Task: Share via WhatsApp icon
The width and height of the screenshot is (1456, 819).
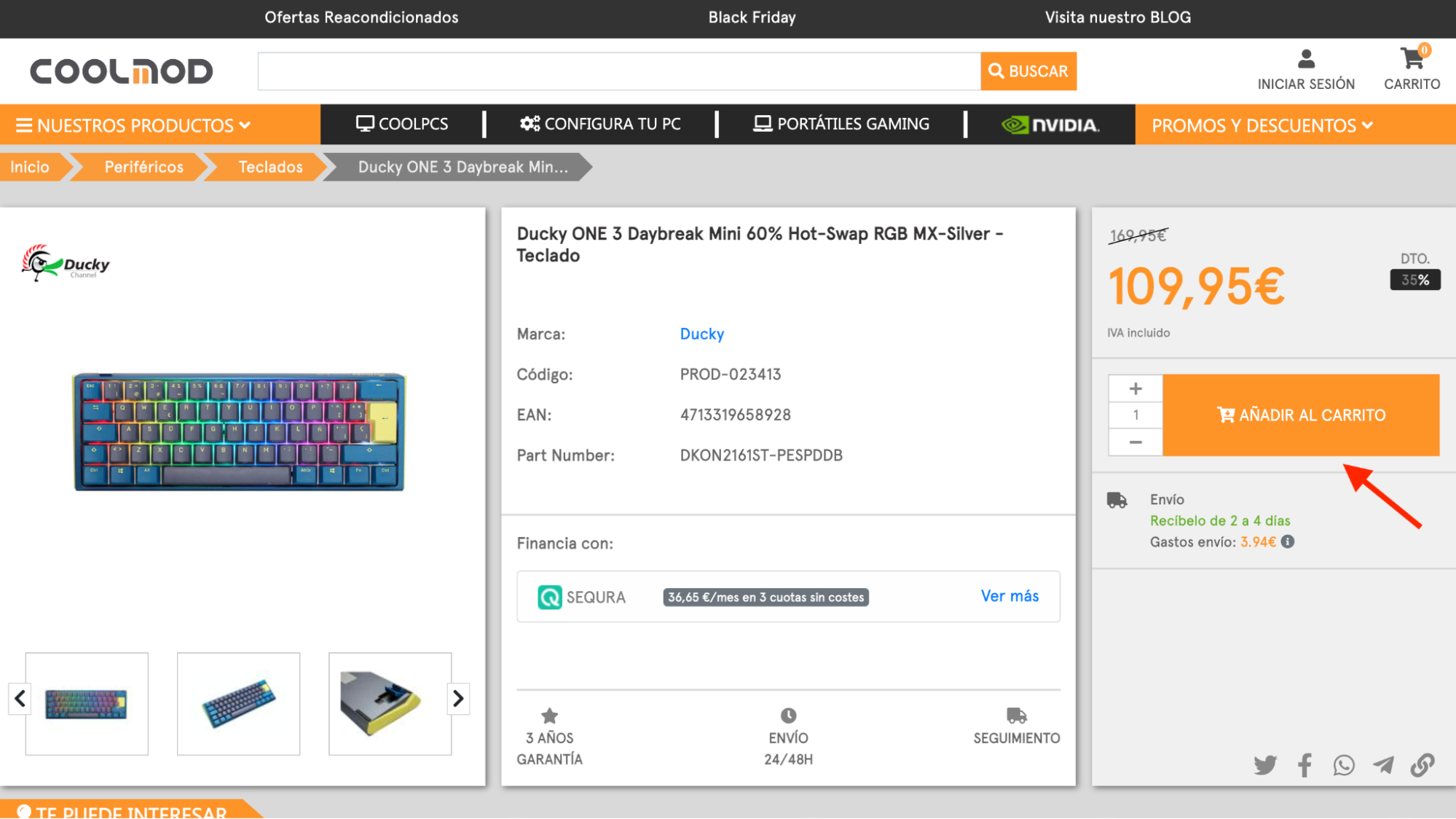Action: click(1344, 765)
